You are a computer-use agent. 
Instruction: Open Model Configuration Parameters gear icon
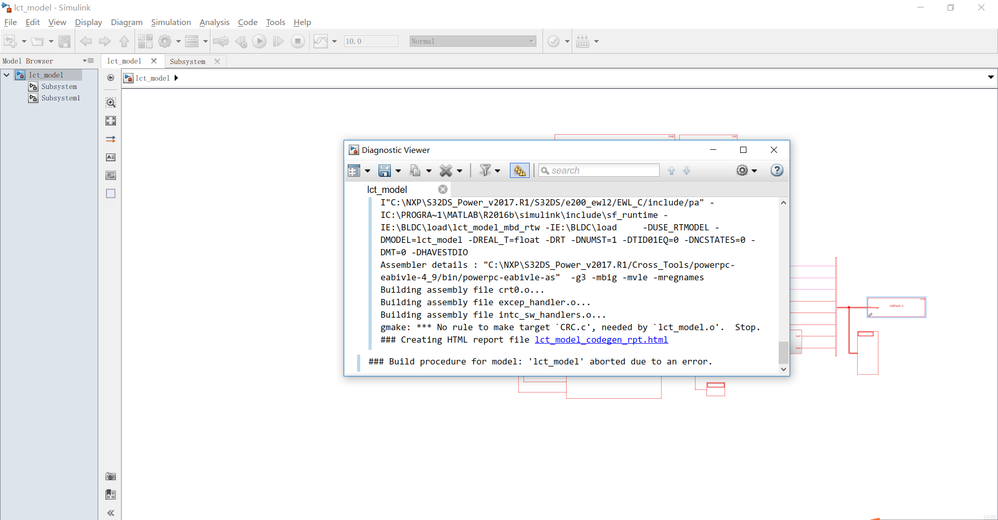coord(165,41)
